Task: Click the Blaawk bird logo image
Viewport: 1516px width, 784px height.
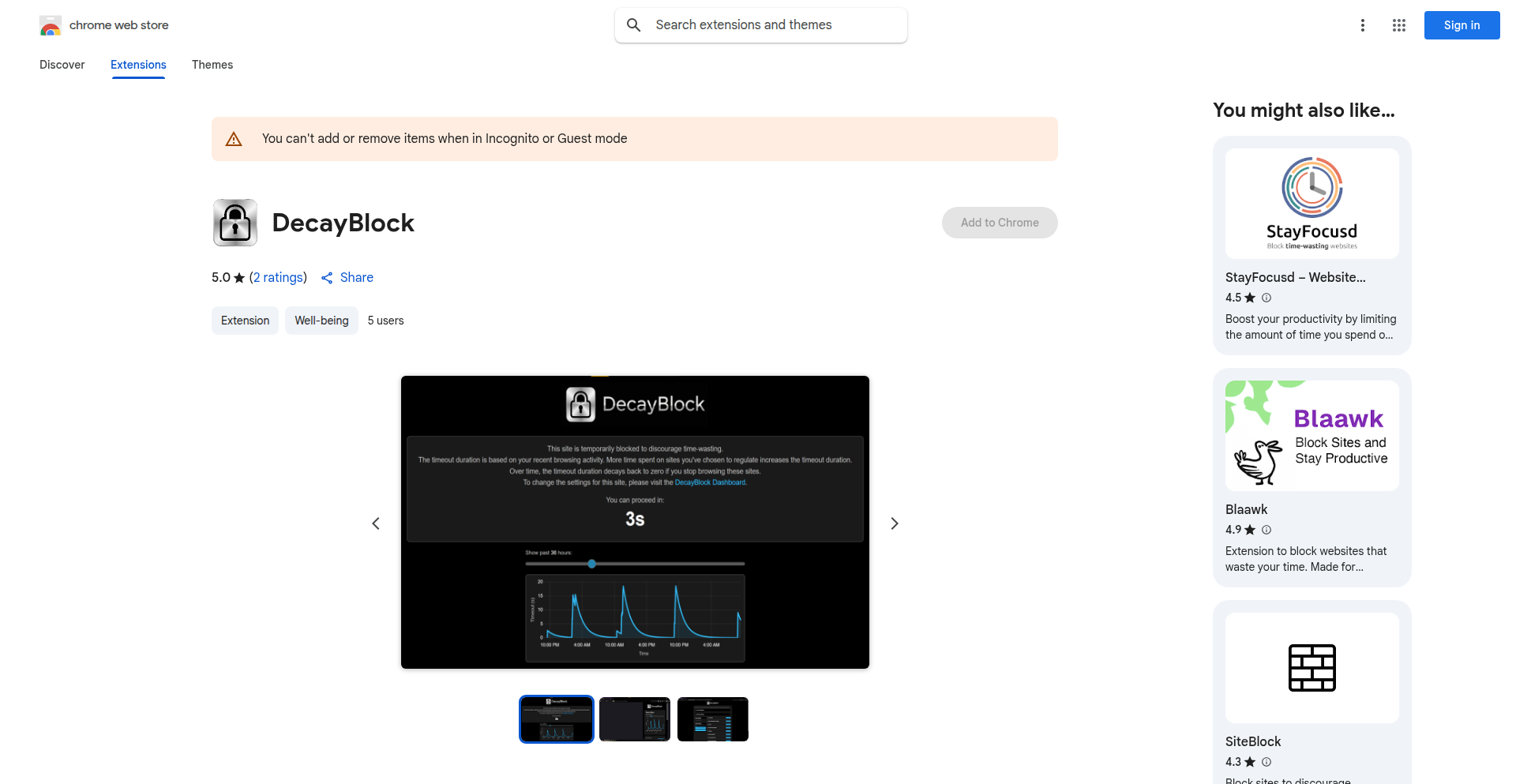Action: (x=1312, y=436)
